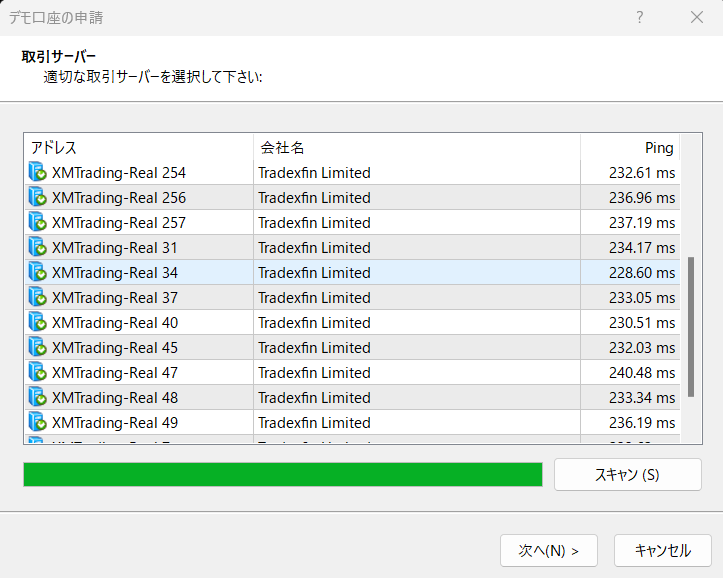Click the server icon beside XMTrading-Real 31
This screenshot has width=723, height=578.
click(37, 247)
